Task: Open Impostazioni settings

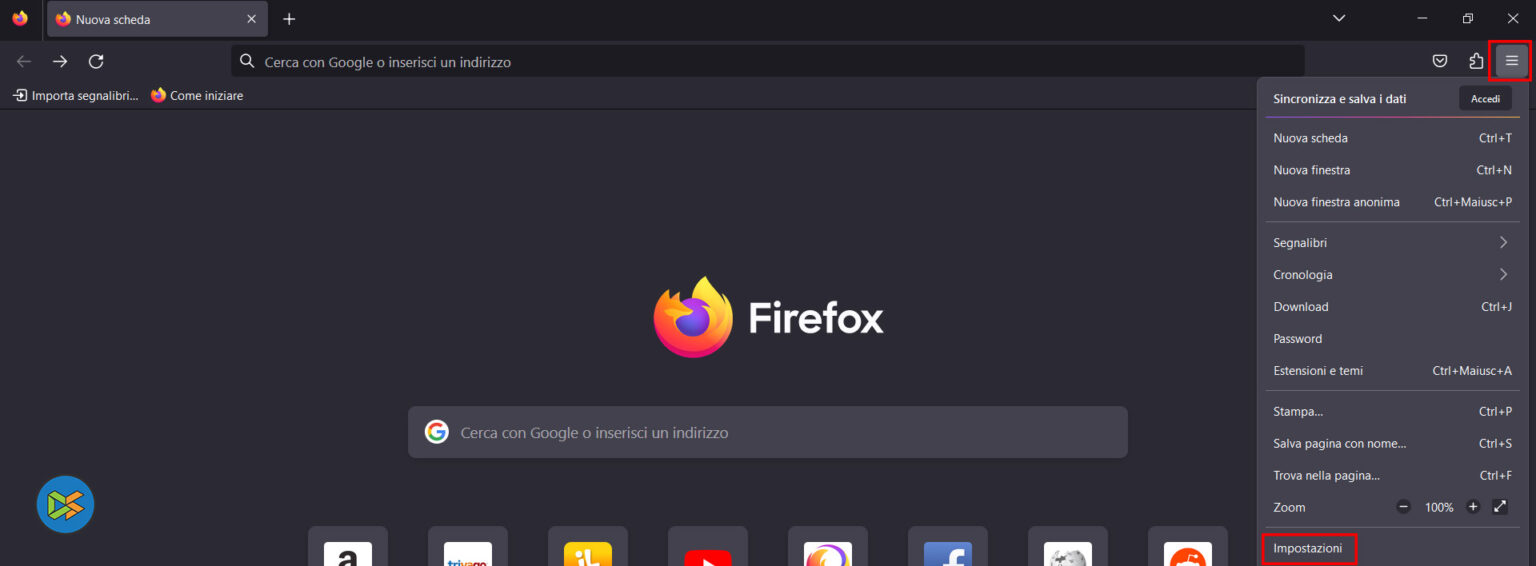Action: click(1309, 549)
